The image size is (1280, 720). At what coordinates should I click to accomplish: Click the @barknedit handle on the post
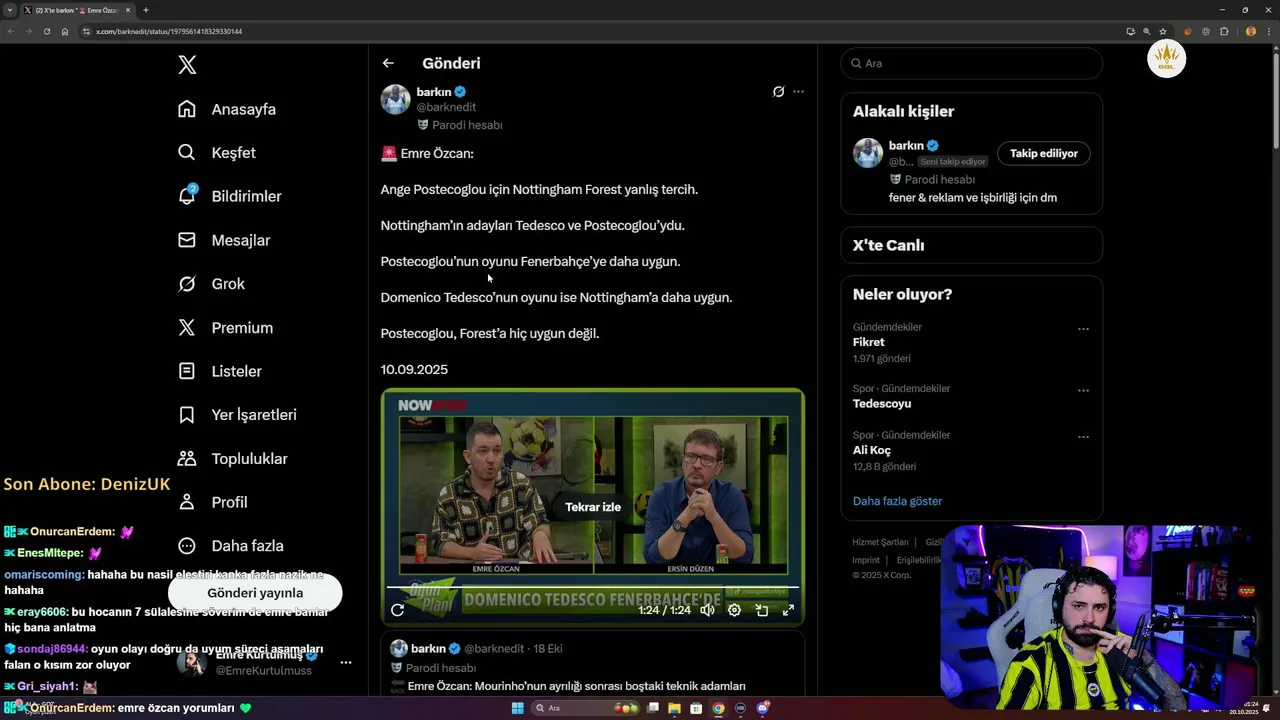click(446, 107)
